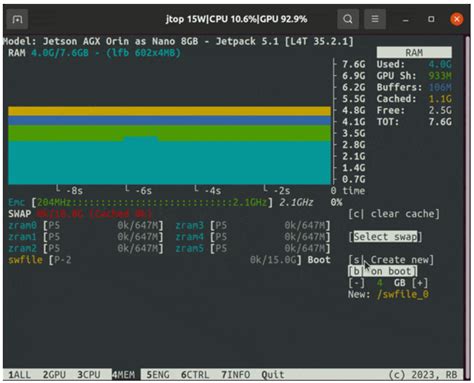Image resolution: width=474 pixels, height=383 pixels.
Task: Open the terminal hamburger menu
Action: tap(375, 19)
